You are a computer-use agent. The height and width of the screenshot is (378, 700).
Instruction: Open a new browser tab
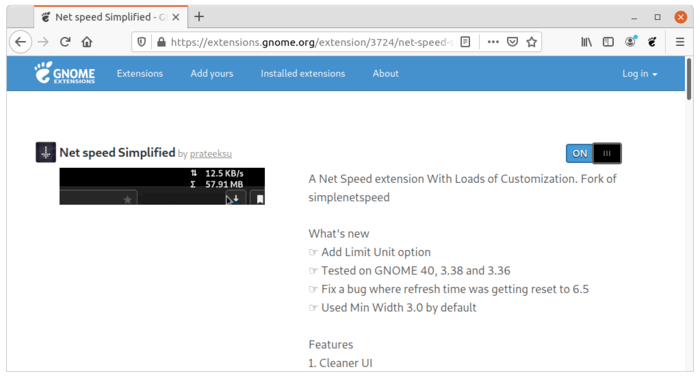(x=199, y=17)
